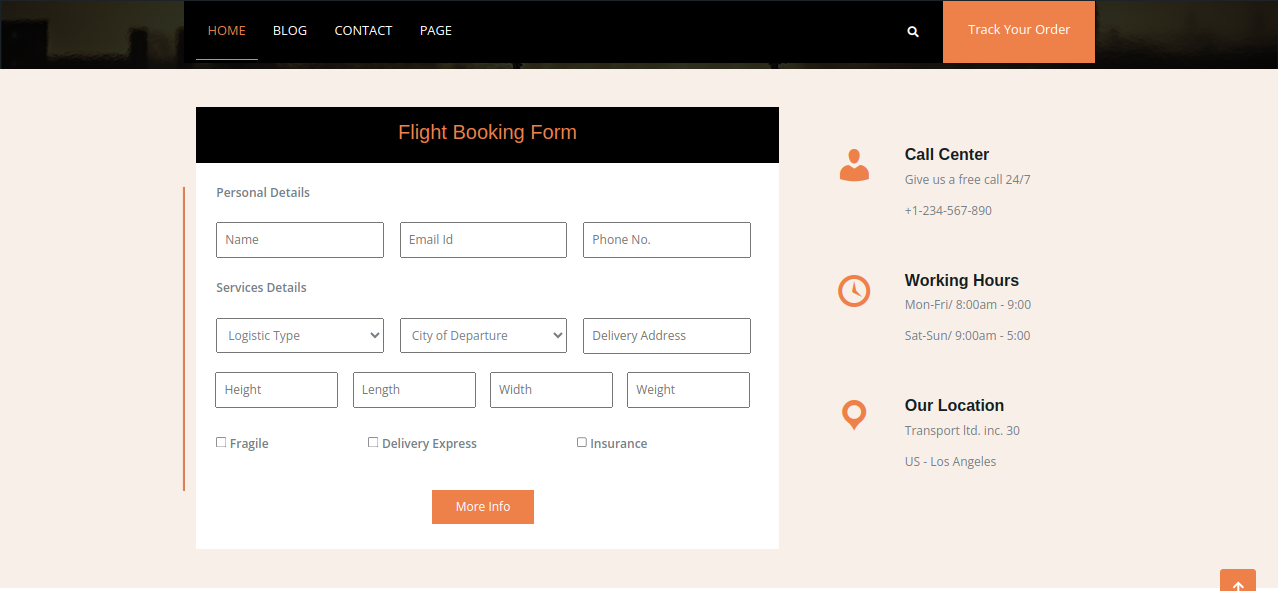Viewport: 1278px width, 591px height.
Task: Open the Logistic Type dropdown
Action: pos(300,336)
